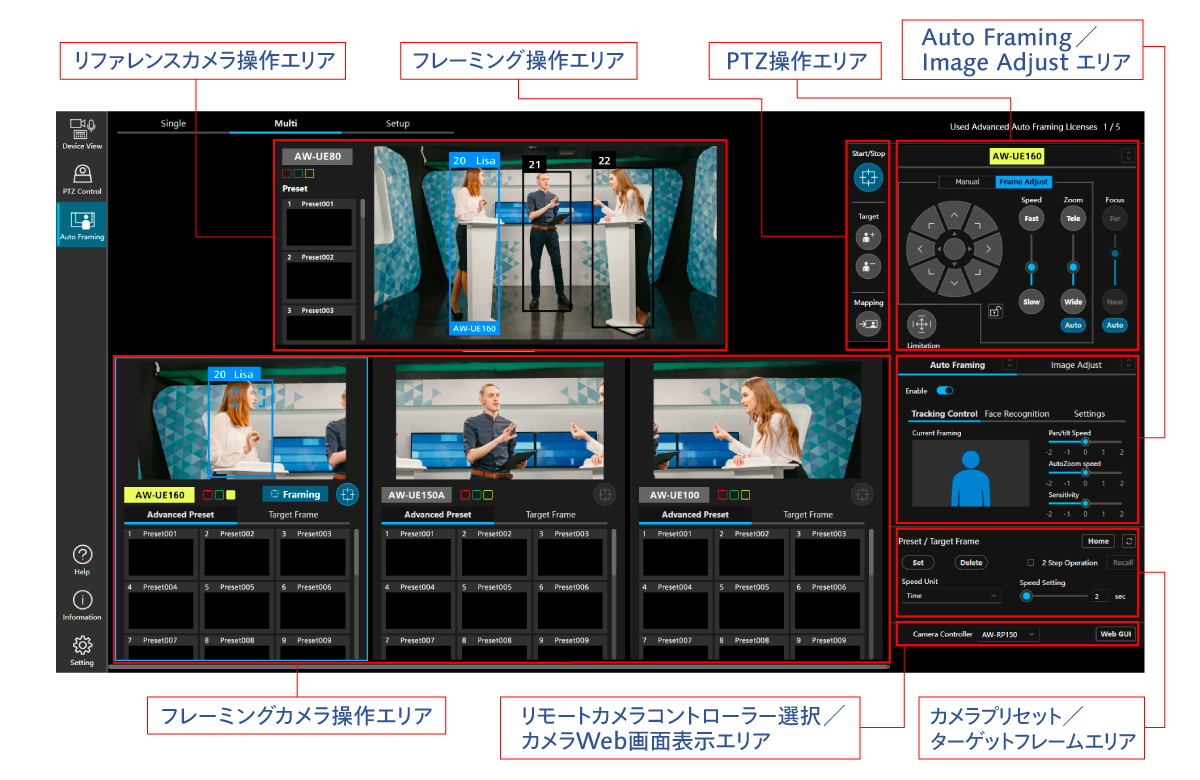Click the Mapping icon below Target
Screen dimensions: 1200x780
867,323
